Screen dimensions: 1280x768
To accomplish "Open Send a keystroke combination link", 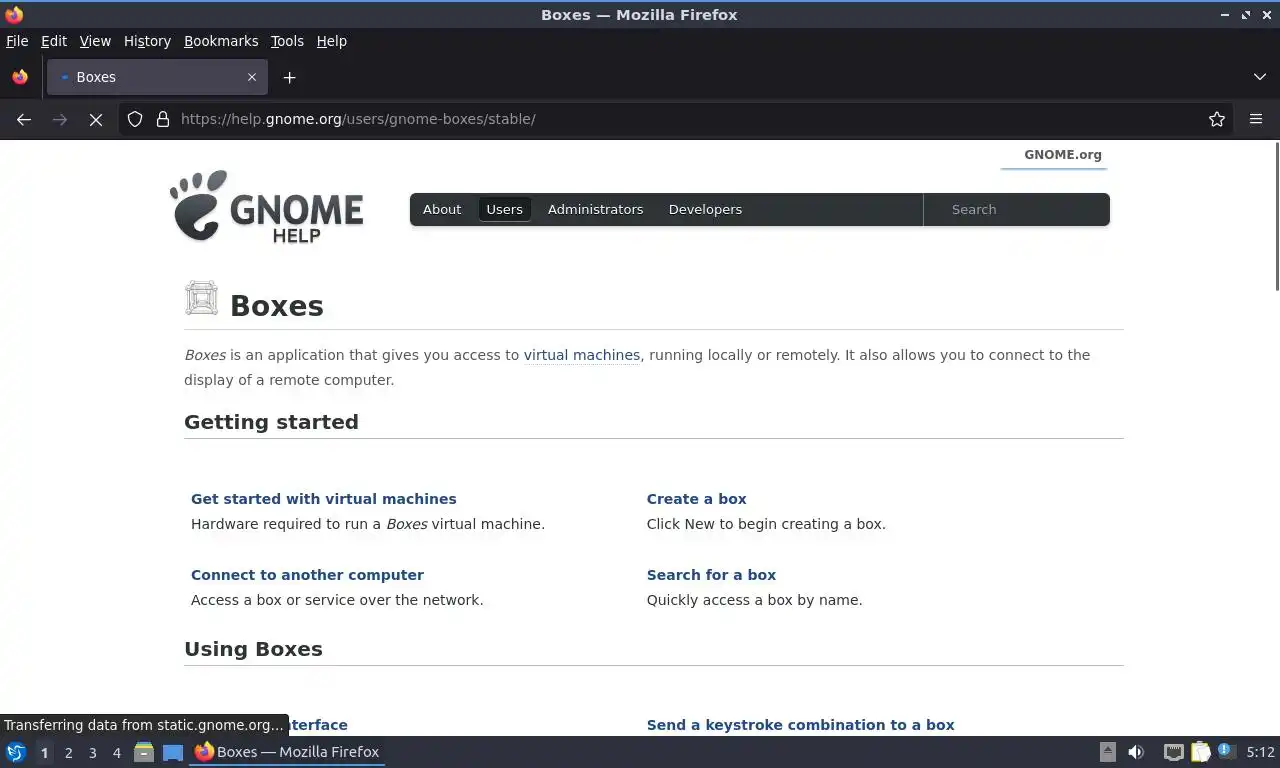I will [801, 725].
